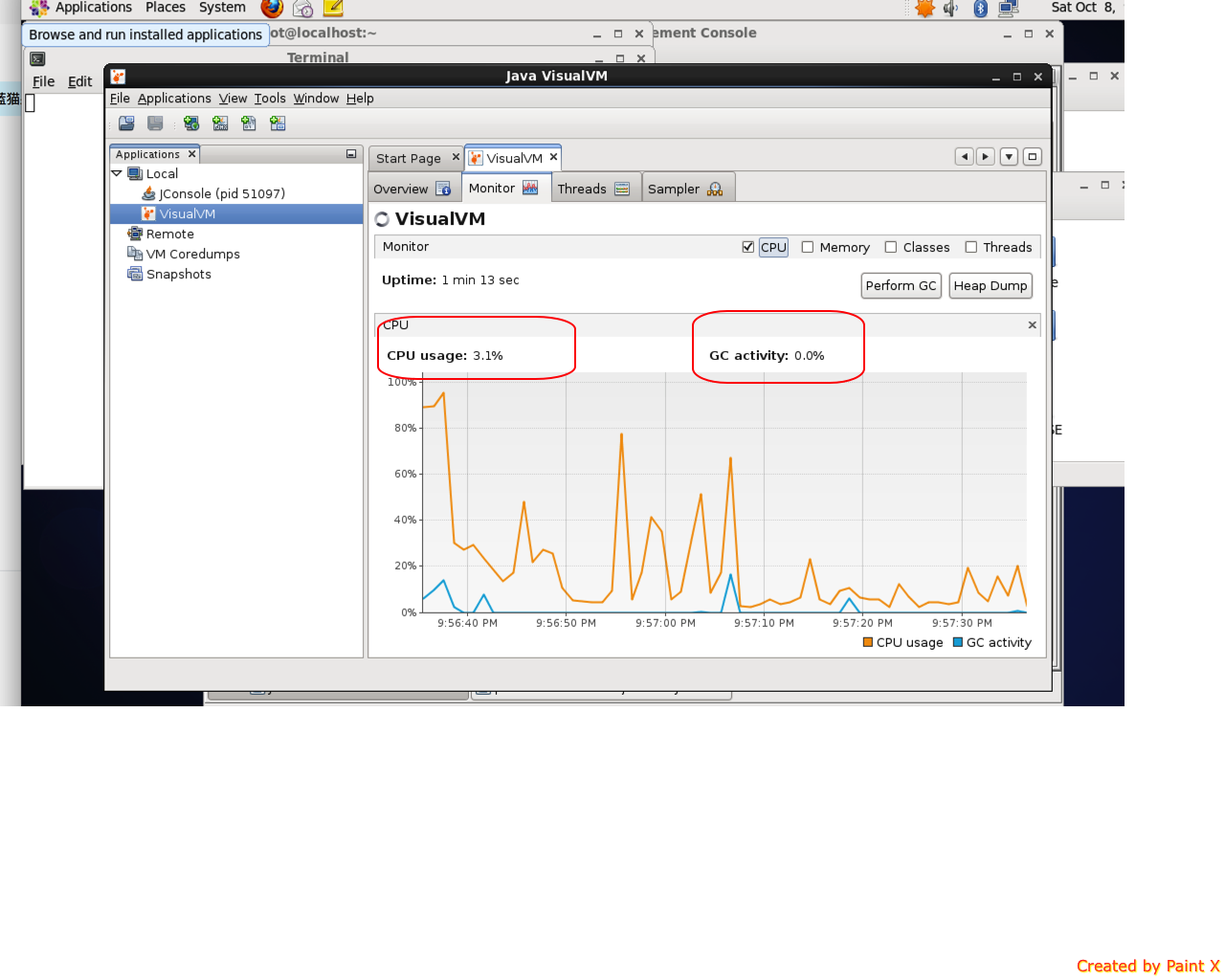This screenshot has height=980, width=1225.
Task: Close the CPU chart panel
Action: (x=1032, y=325)
